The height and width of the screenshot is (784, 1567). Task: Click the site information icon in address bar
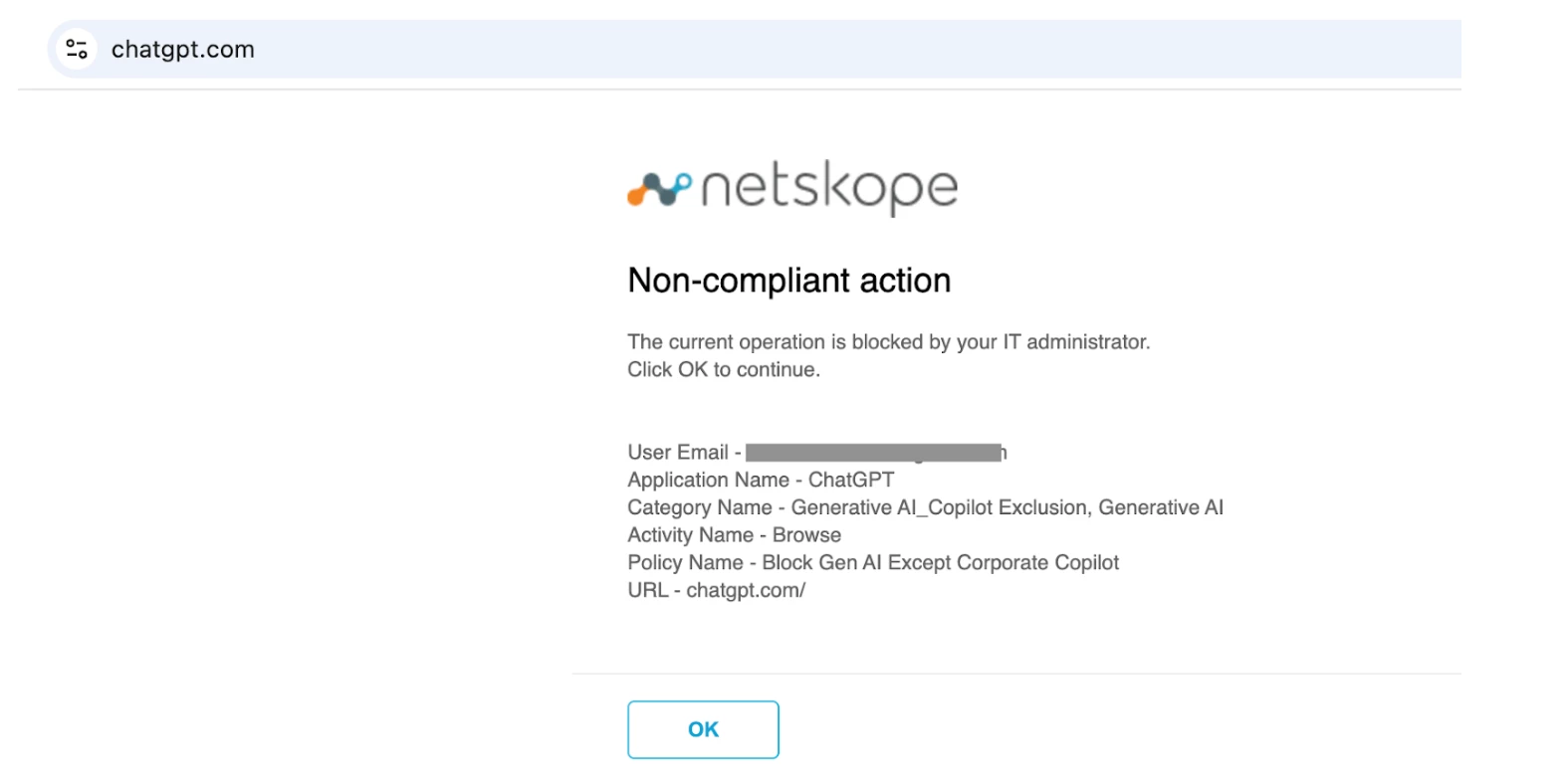tap(77, 49)
